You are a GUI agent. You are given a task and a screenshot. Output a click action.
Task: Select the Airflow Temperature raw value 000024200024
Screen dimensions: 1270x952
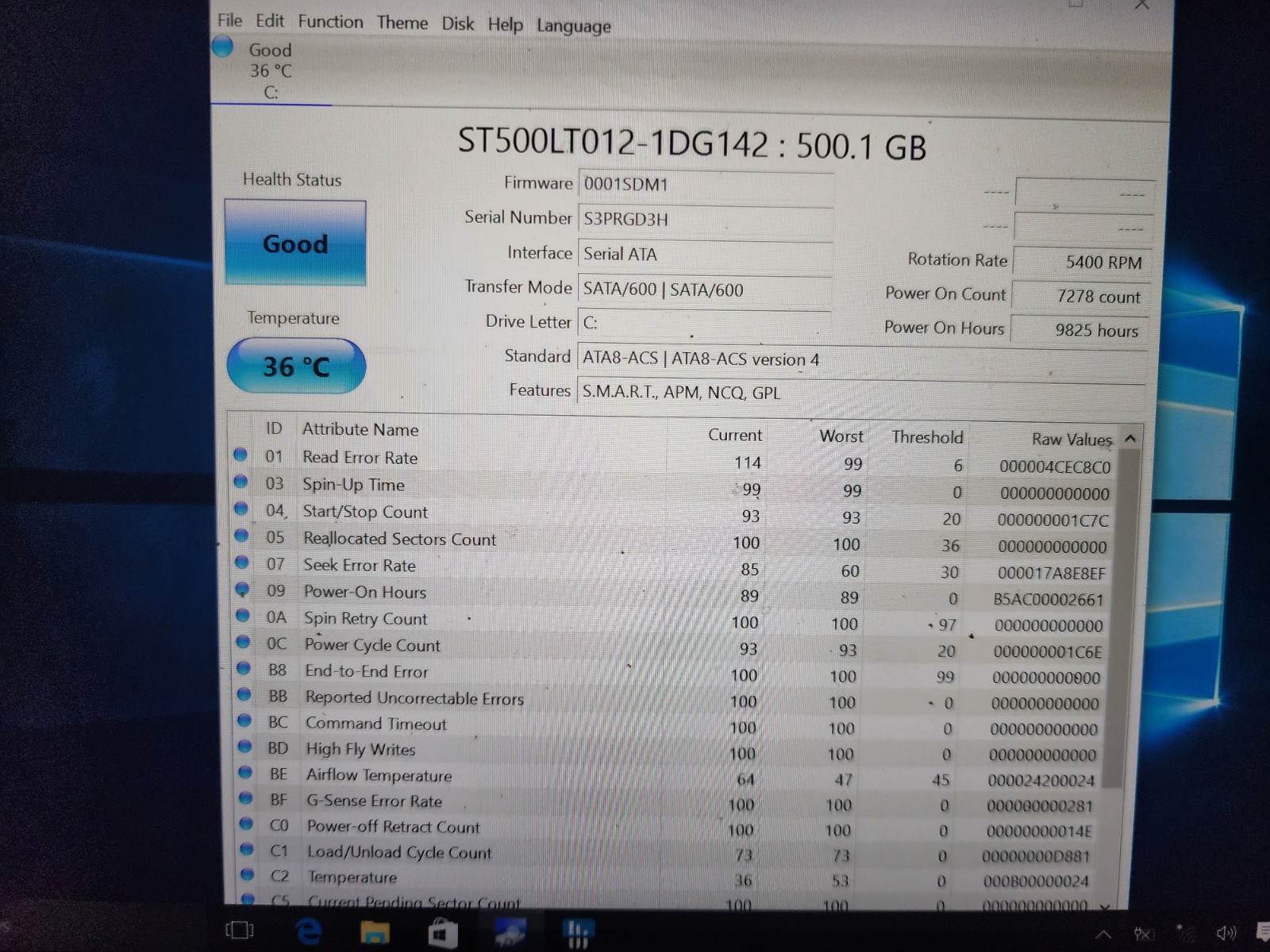coord(1041,781)
